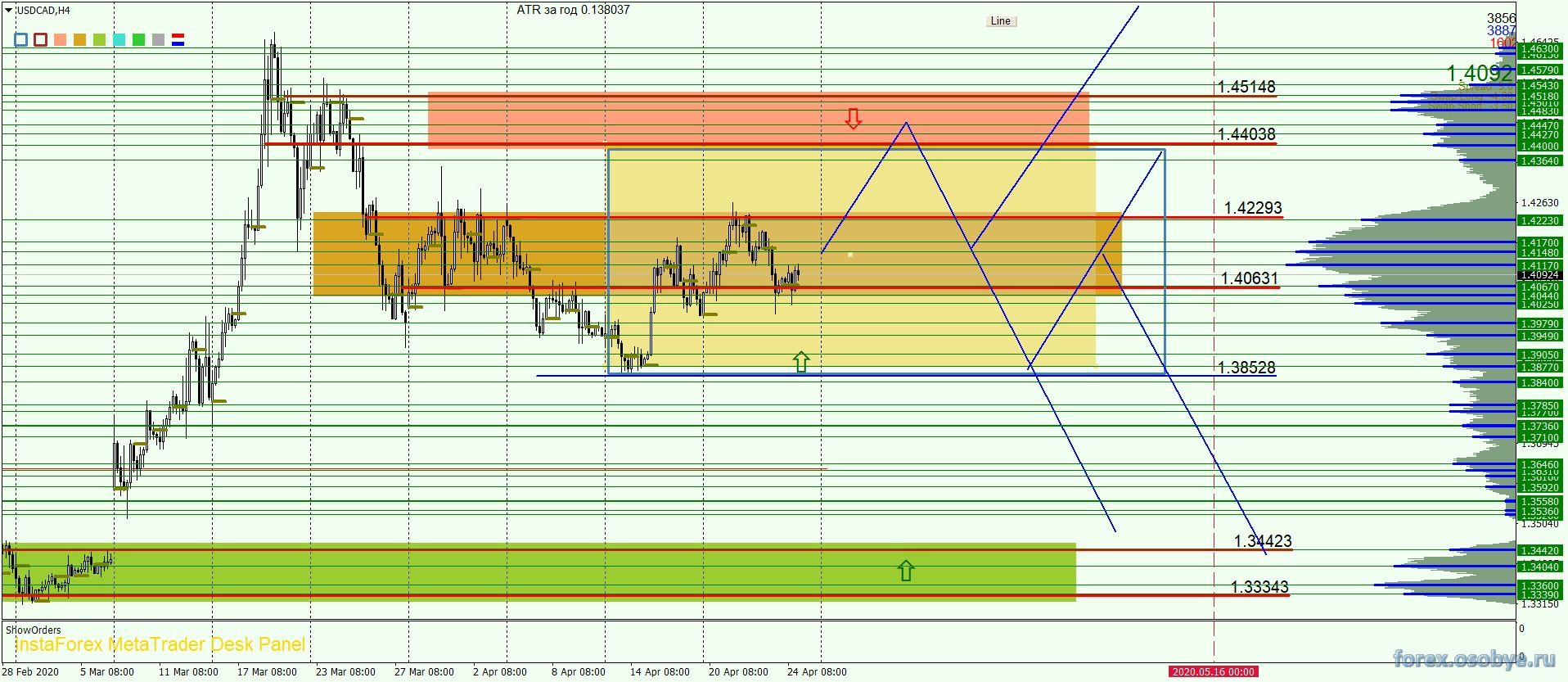Select the red down arrow in salmon zone
Screen dimensions: 1568x682
point(854,119)
